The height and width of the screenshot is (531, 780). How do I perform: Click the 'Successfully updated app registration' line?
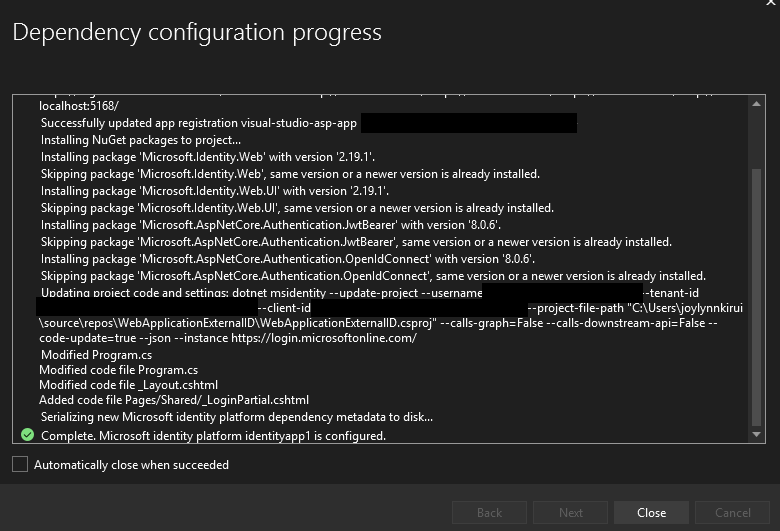(x=199, y=123)
